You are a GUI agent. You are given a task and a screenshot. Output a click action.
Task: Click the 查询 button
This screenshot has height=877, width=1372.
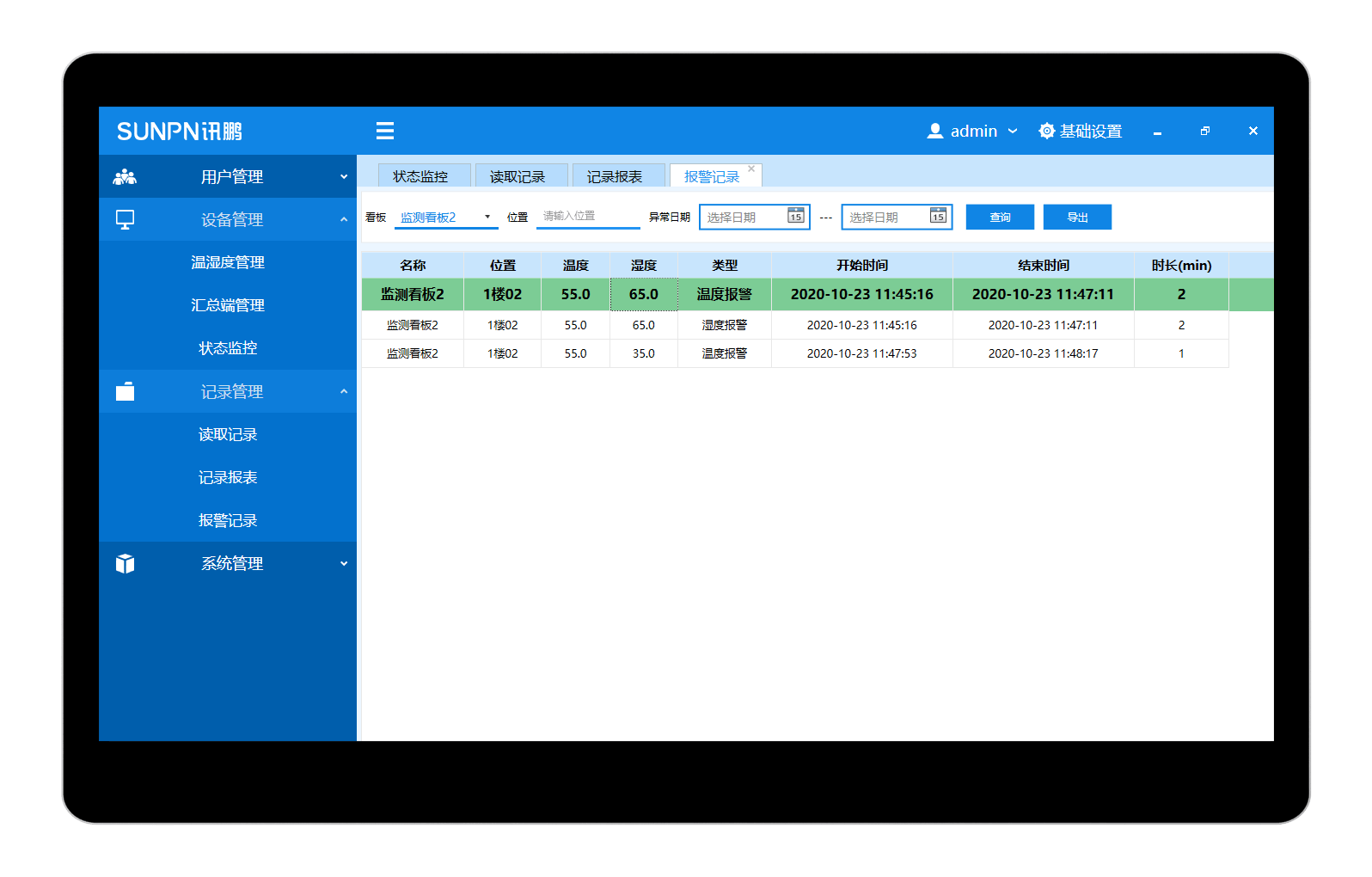coord(1000,217)
